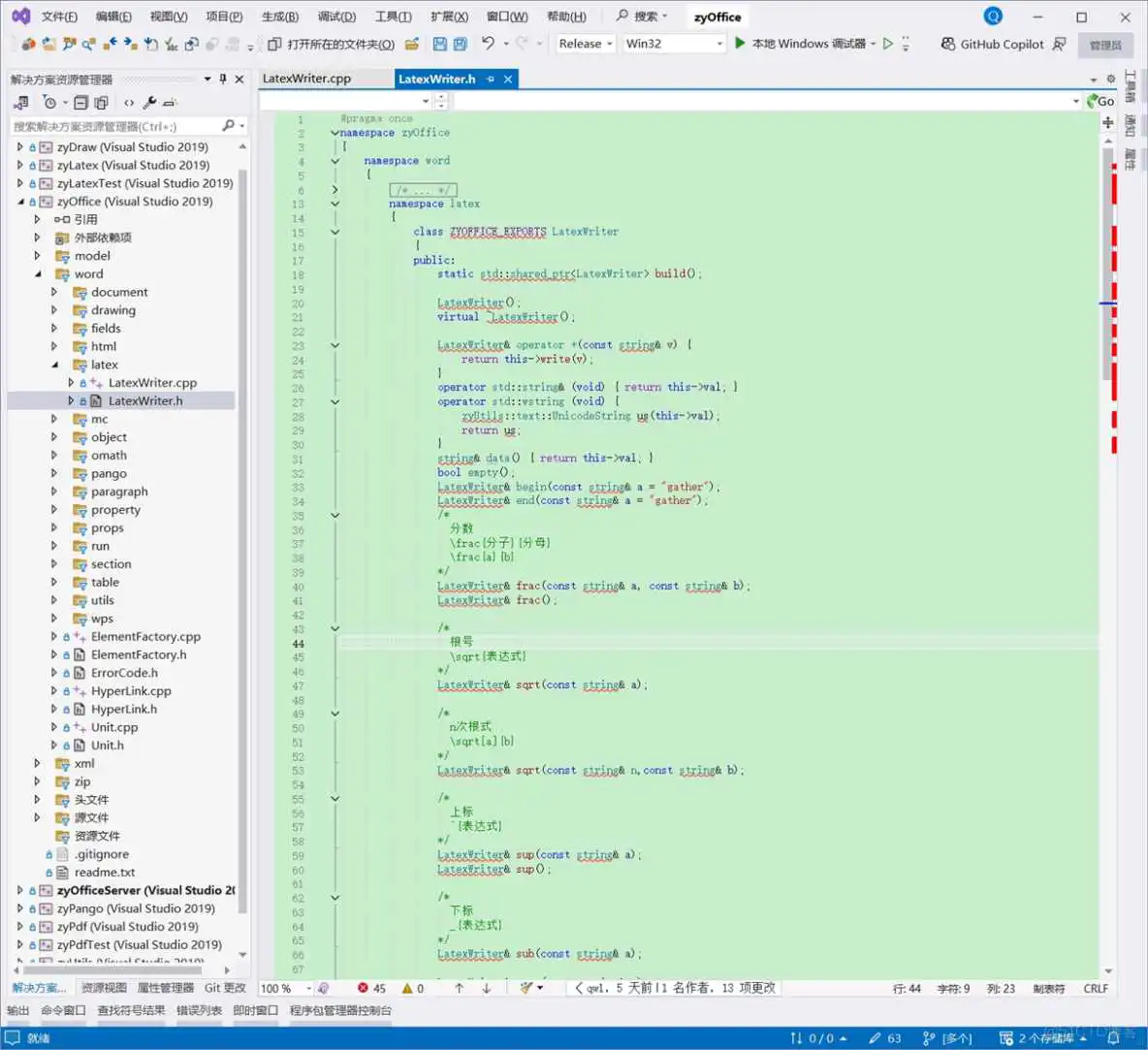Click the Properties wrench icon in Solution Explorer
The height and width of the screenshot is (1050, 1148).
pos(150,102)
